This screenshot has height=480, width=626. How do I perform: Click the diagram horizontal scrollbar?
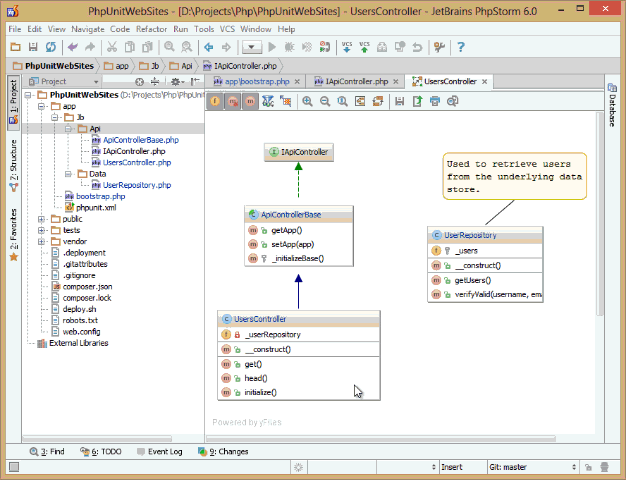point(380,438)
